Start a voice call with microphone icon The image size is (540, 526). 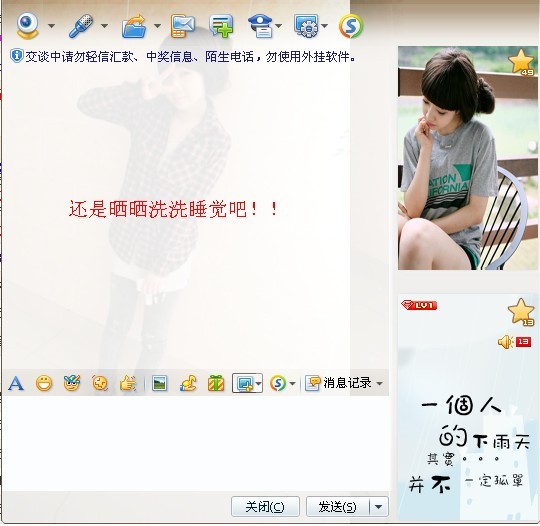pyautogui.click(x=81, y=25)
